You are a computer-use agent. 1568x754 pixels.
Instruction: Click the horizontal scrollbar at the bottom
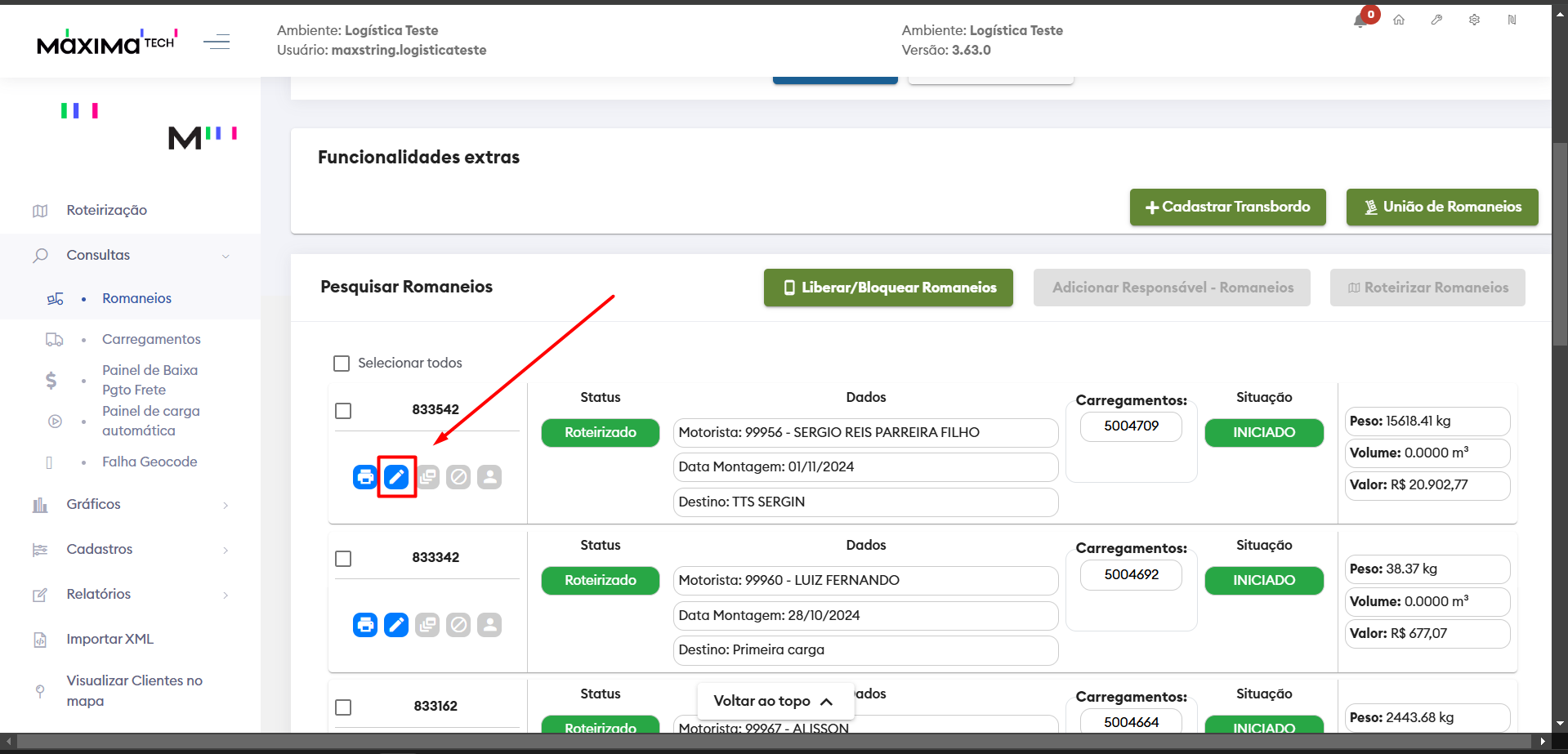(775, 742)
